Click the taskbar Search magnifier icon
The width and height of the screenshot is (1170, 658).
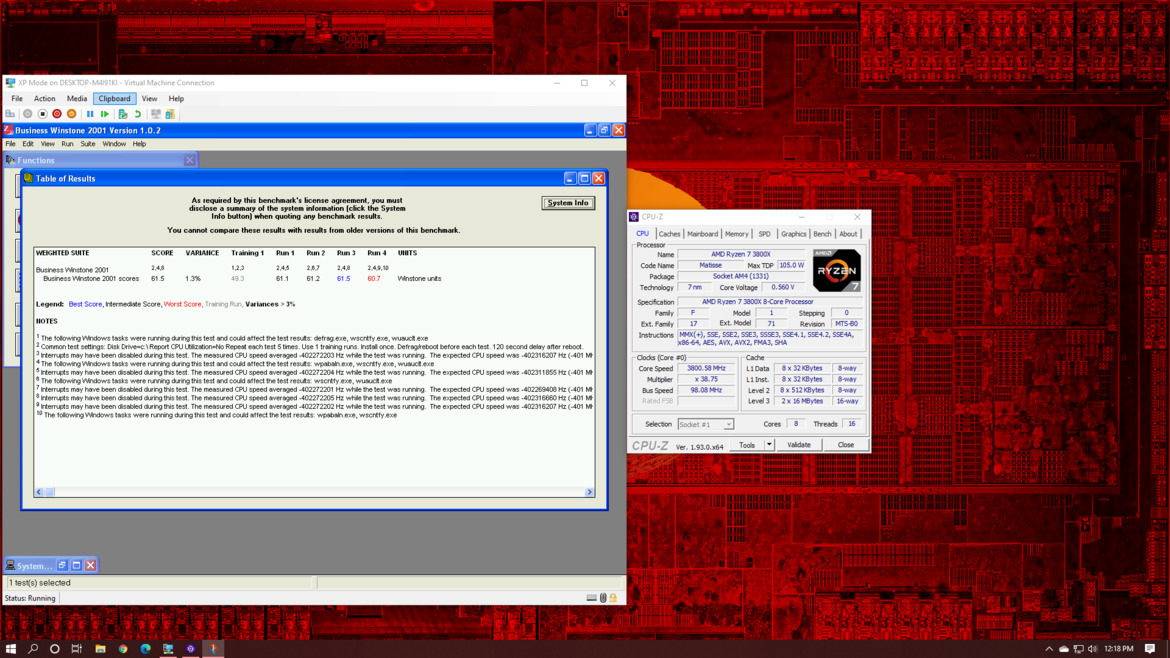pyautogui.click(x=33, y=648)
